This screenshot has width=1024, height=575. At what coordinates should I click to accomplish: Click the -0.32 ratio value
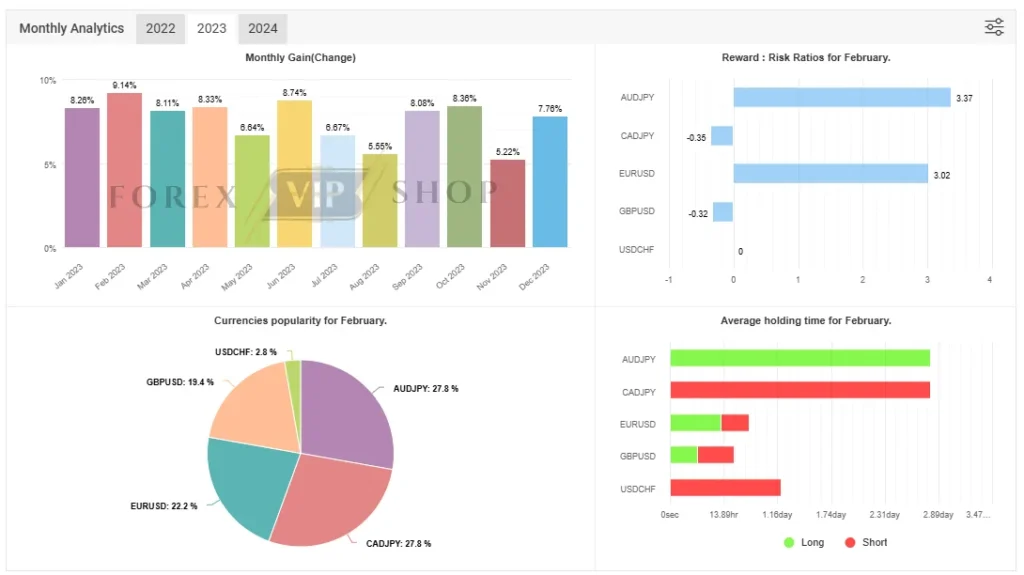(x=698, y=214)
